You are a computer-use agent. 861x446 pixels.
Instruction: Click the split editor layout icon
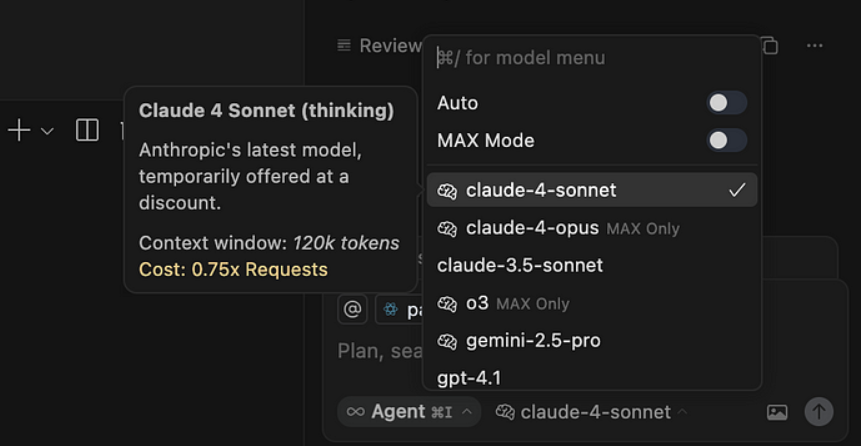(87, 130)
